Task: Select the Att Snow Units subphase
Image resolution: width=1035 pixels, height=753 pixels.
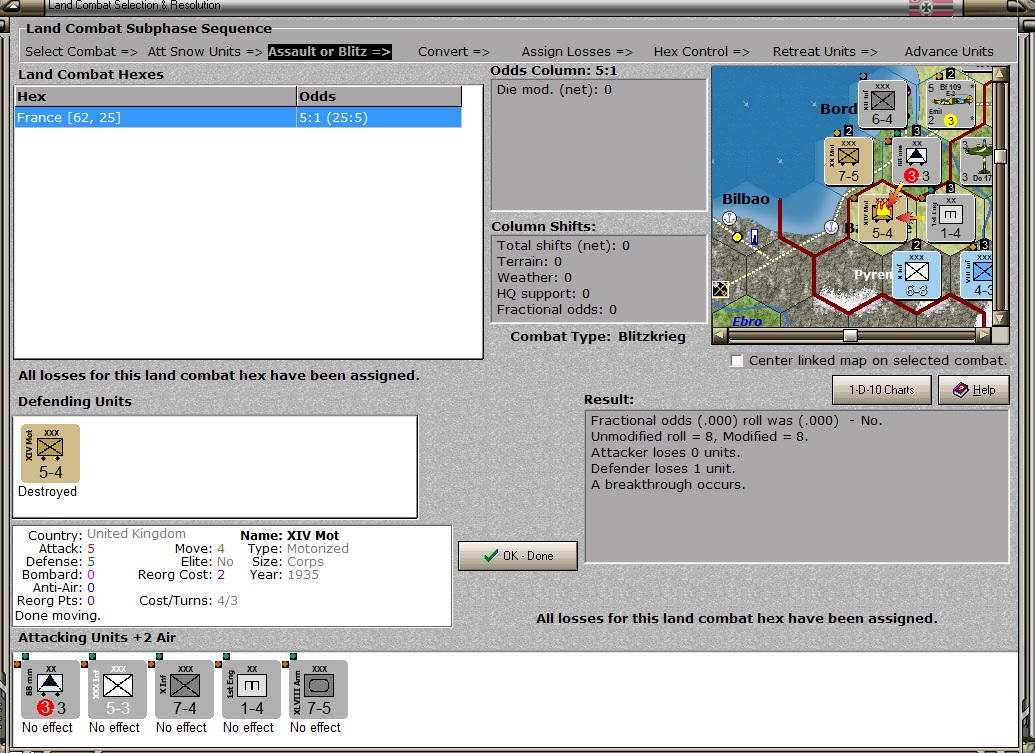Action: point(205,51)
